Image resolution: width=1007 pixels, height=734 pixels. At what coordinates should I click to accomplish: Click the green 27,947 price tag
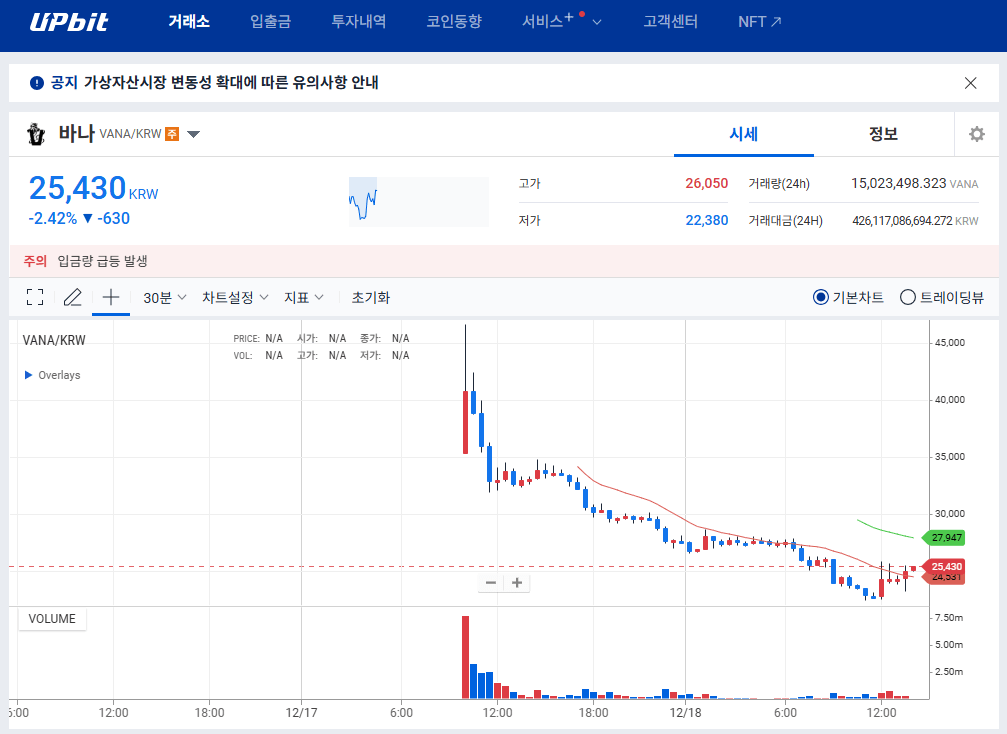[x=943, y=537]
